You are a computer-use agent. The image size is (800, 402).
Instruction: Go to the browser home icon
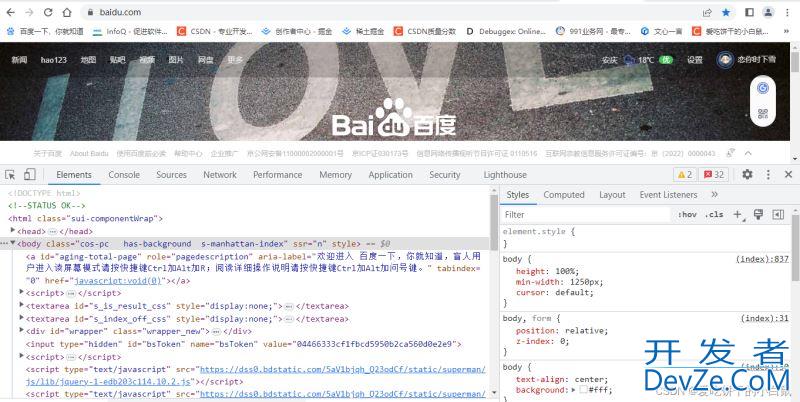coord(67,12)
